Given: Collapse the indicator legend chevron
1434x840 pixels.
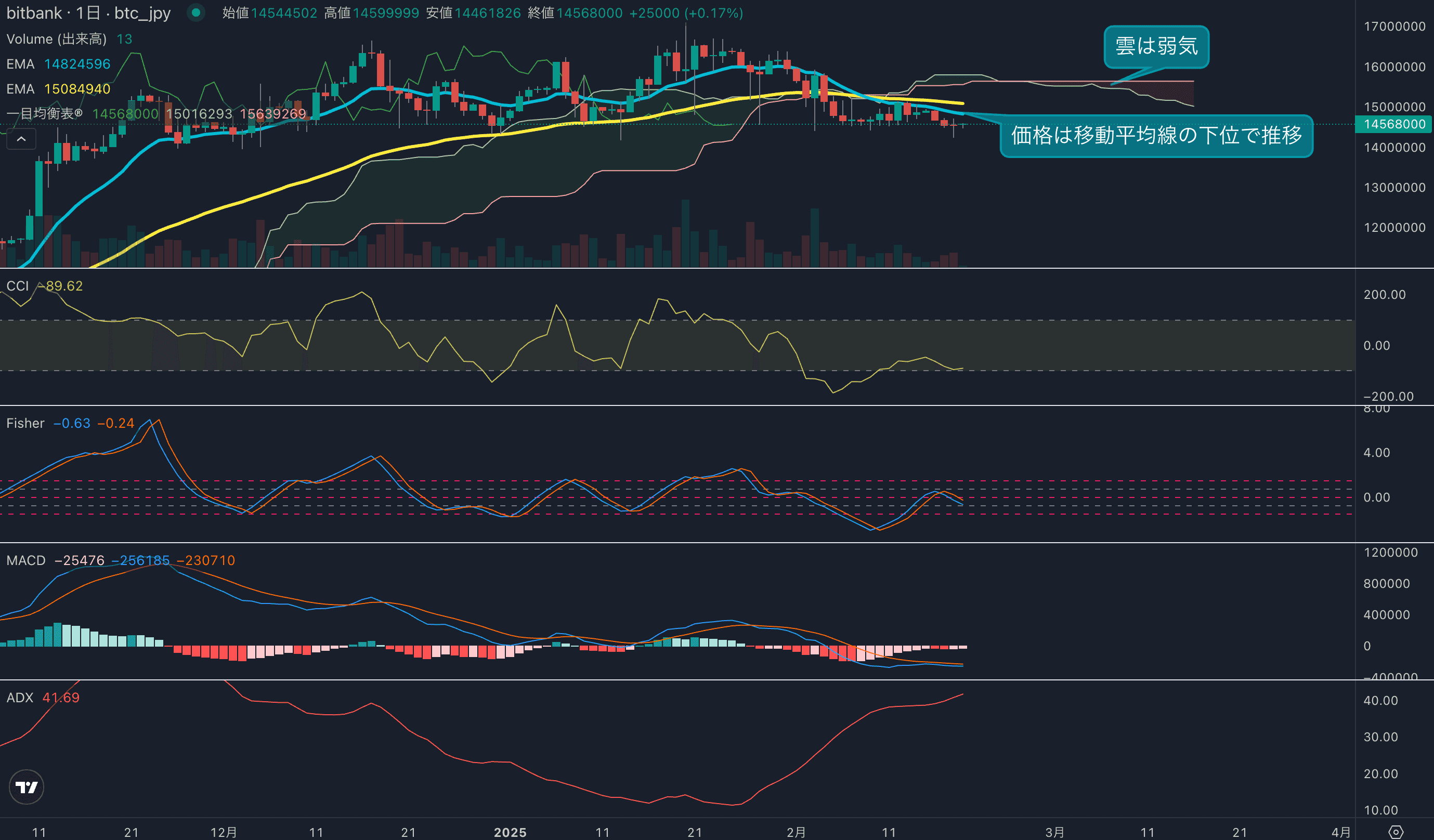Looking at the screenshot, I should (x=21, y=139).
